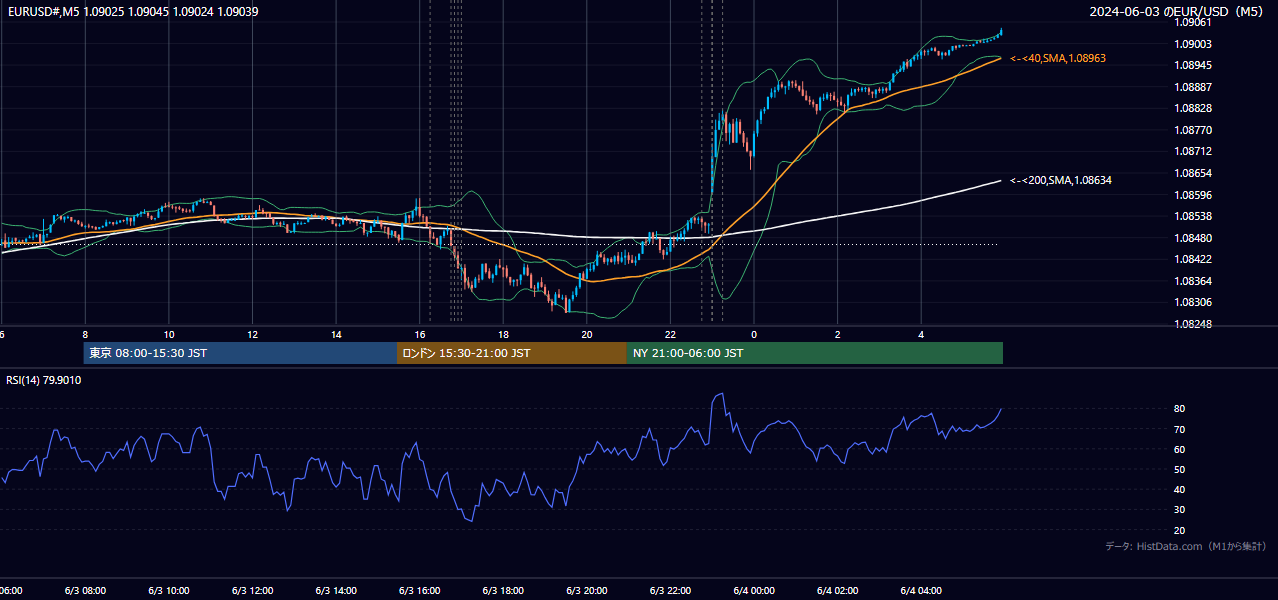The height and width of the screenshot is (600, 1278).
Task: Select the Tokyo 08:00-15:30 JST session bar
Action: [240, 353]
